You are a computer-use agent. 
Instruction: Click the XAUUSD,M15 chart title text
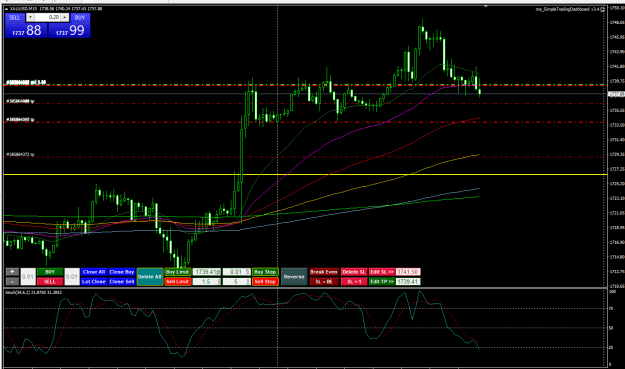[x=23, y=9]
